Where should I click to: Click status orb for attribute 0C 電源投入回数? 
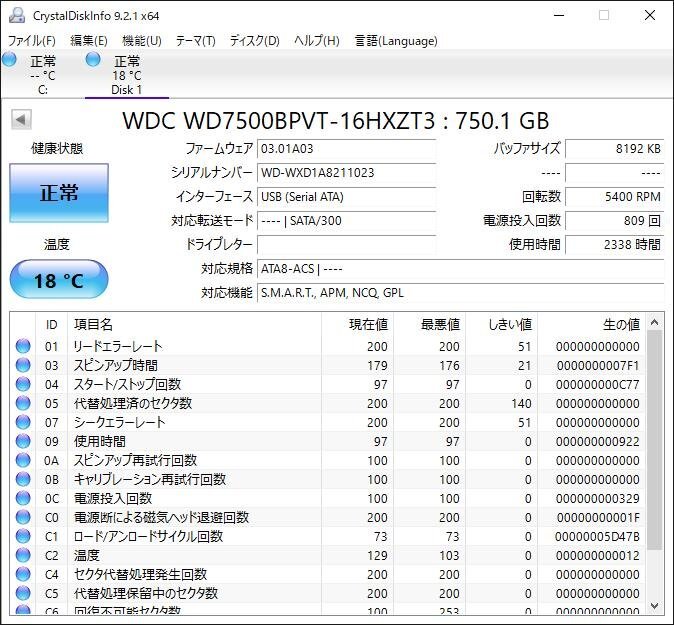pyautogui.click(x=23, y=498)
